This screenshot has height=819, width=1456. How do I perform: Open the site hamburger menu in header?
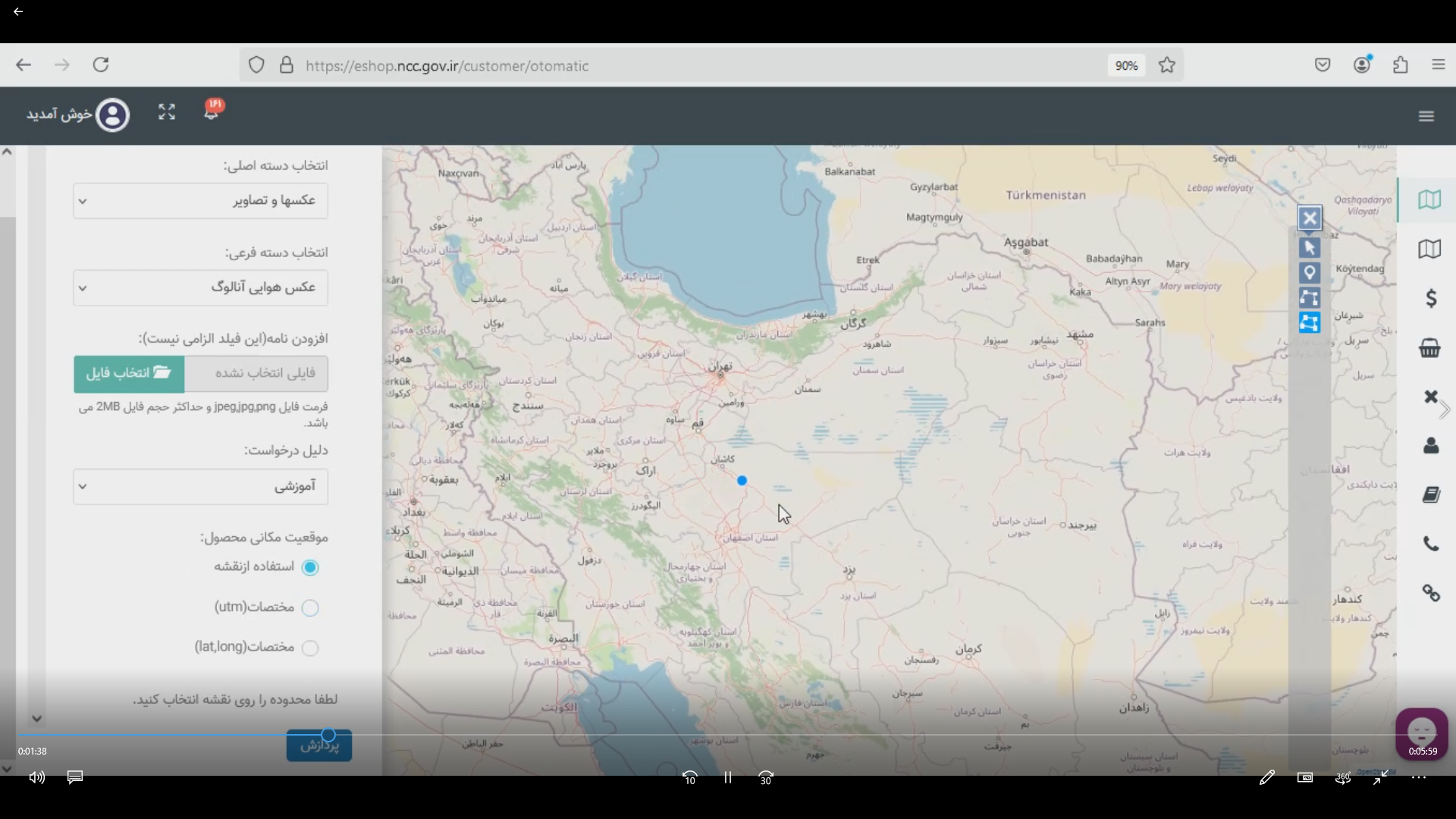1426,116
